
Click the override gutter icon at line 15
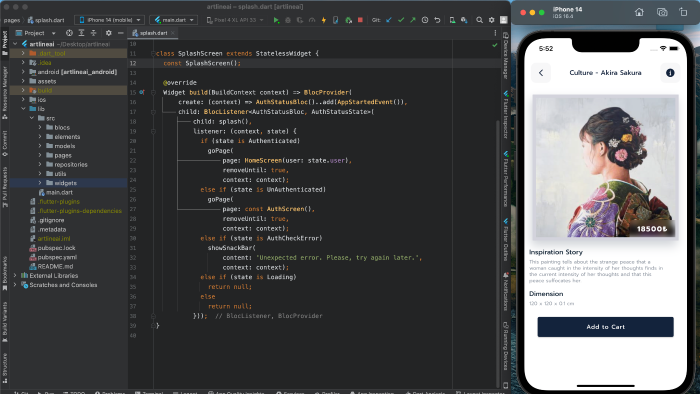point(142,92)
